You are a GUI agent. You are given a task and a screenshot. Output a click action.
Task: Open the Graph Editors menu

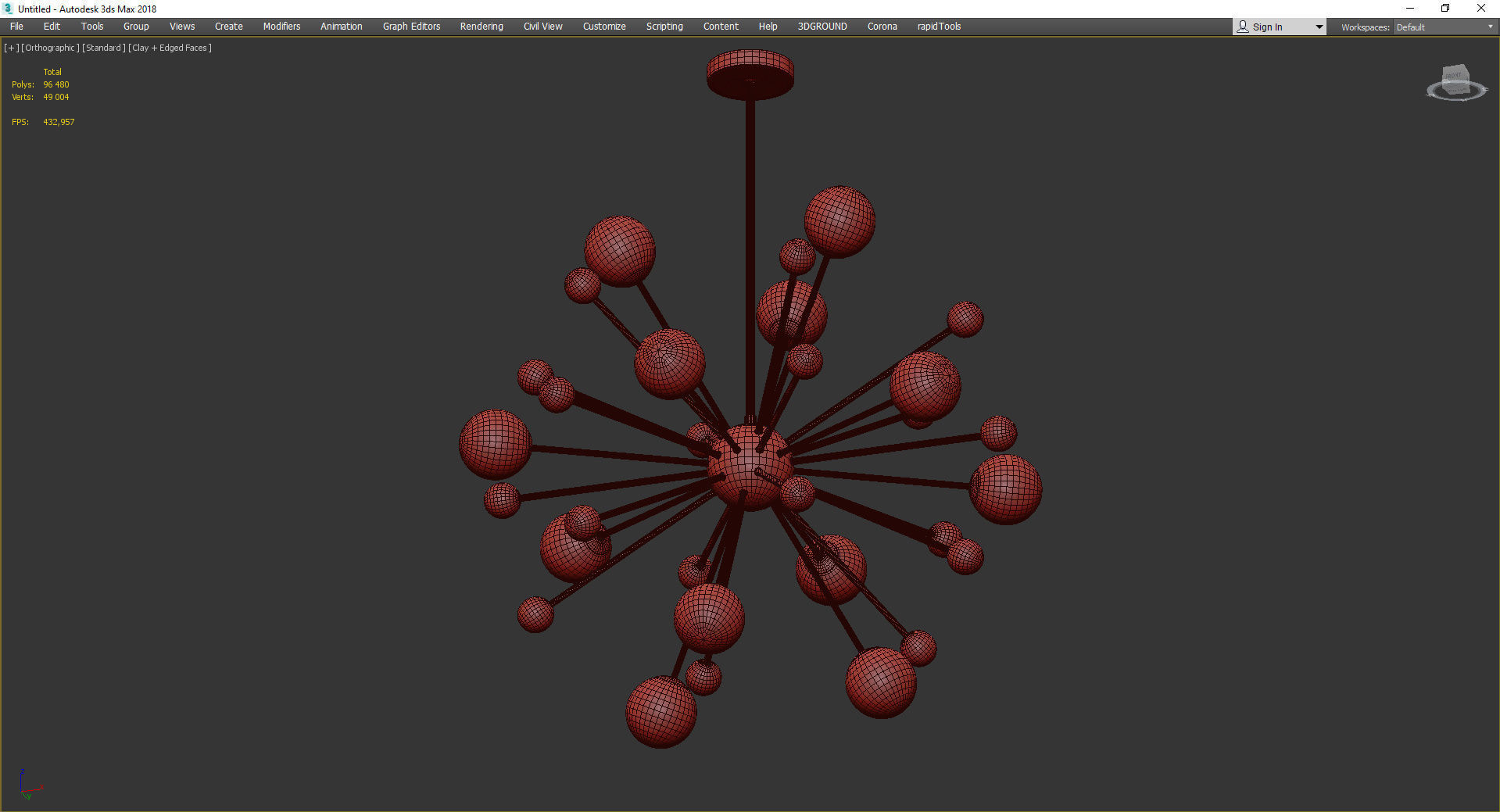click(411, 27)
